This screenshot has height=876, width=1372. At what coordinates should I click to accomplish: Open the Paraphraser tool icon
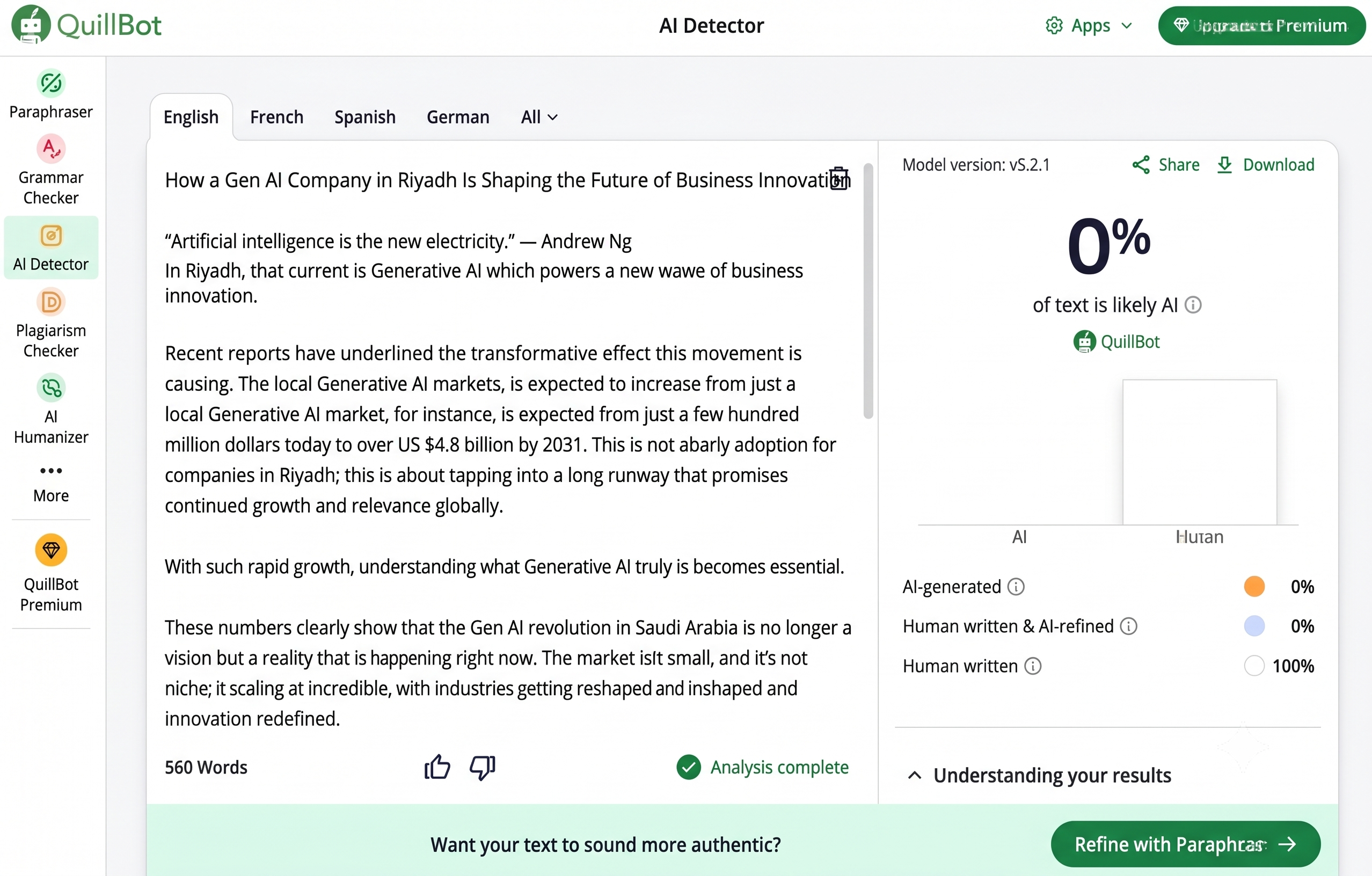pos(50,83)
